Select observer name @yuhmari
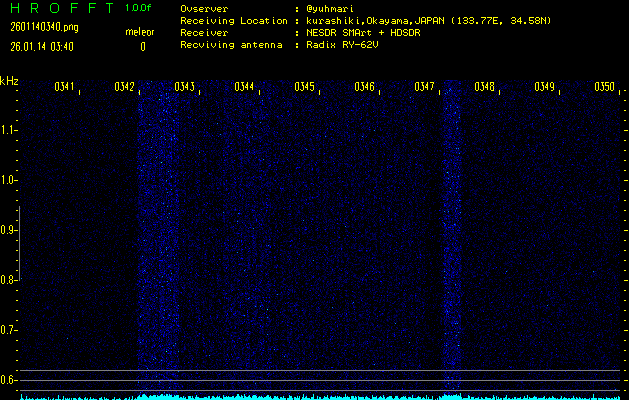Image resolution: width=629 pixels, height=400 pixels. tap(330, 9)
